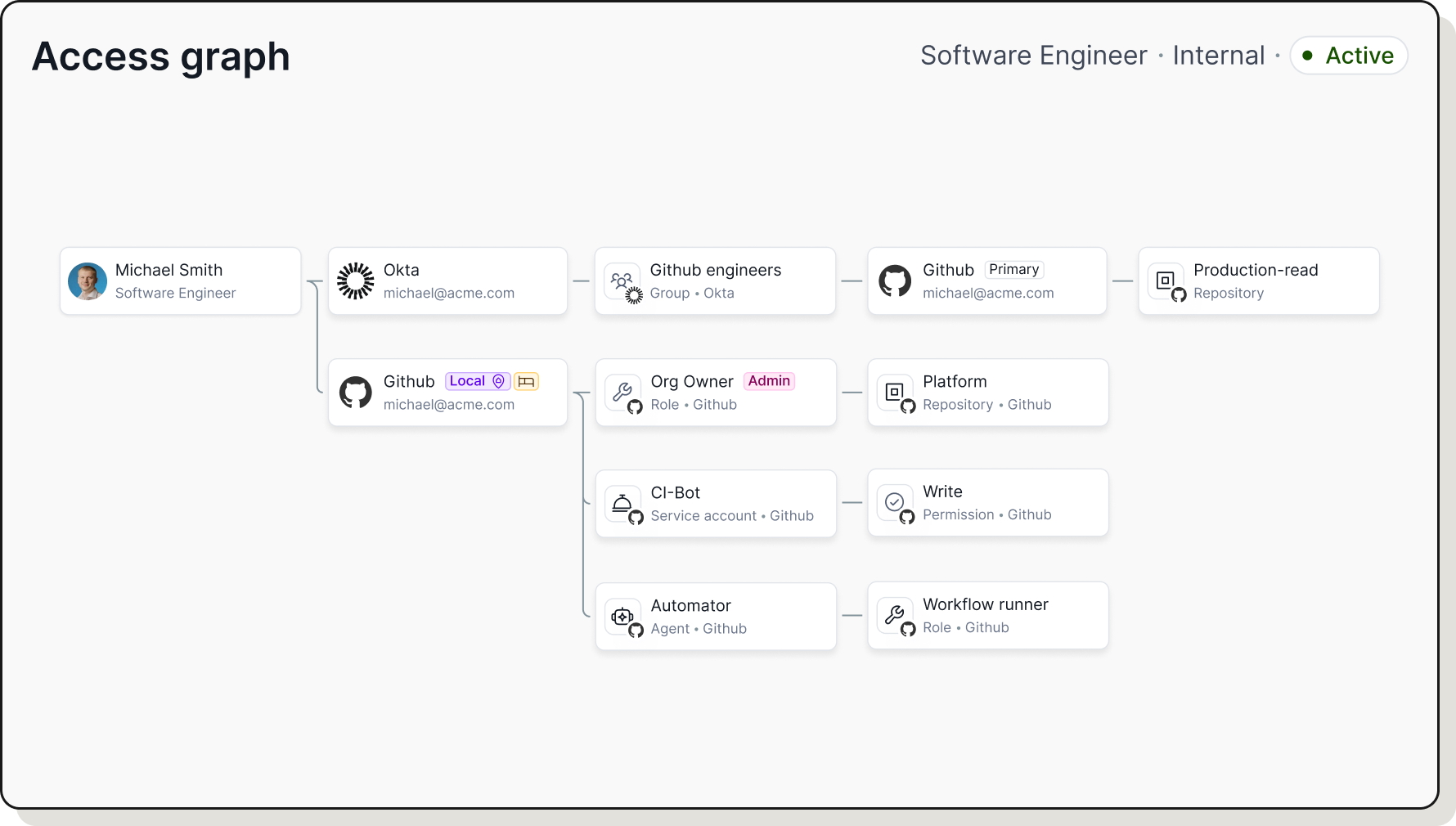Click the group icon on Github engineers node

click(x=622, y=281)
